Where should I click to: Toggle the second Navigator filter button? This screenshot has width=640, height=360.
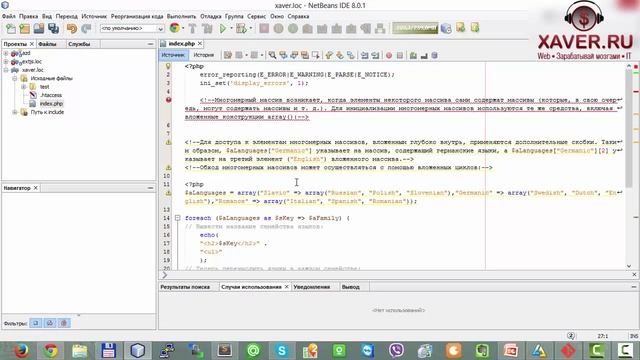pyautogui.click(x=50, y=323)
